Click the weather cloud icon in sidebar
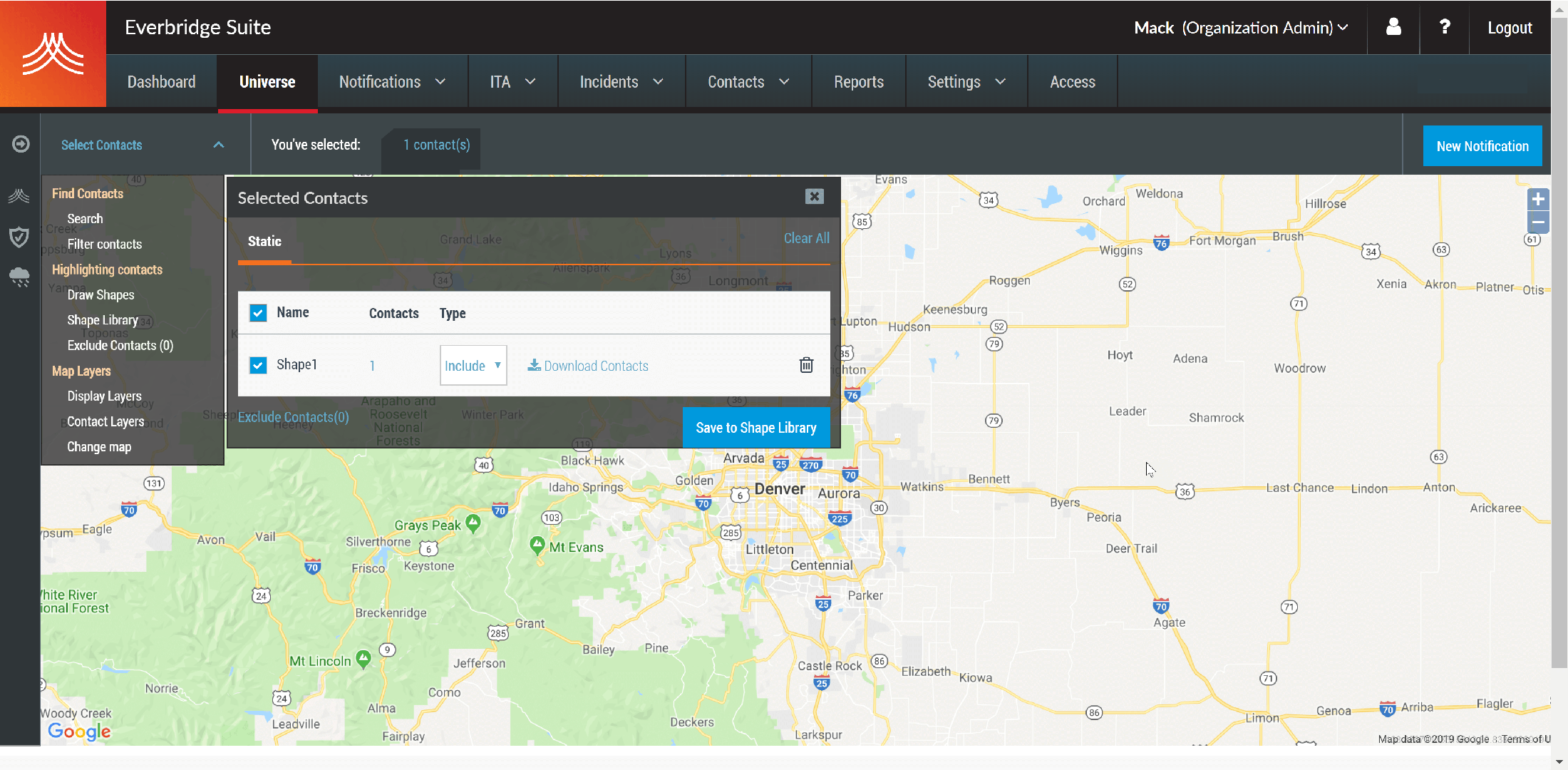 point(19,277)
